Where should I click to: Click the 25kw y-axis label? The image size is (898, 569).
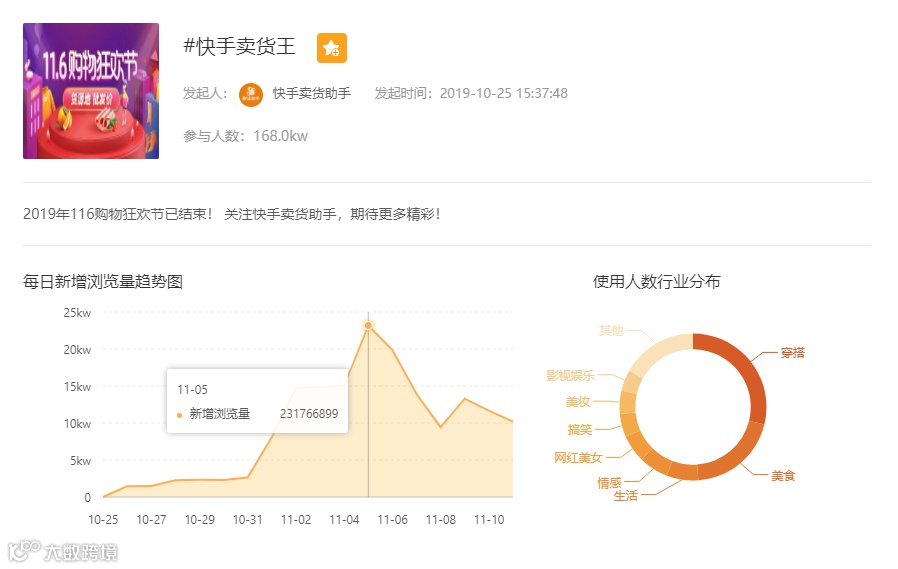(x=77, y=313)
